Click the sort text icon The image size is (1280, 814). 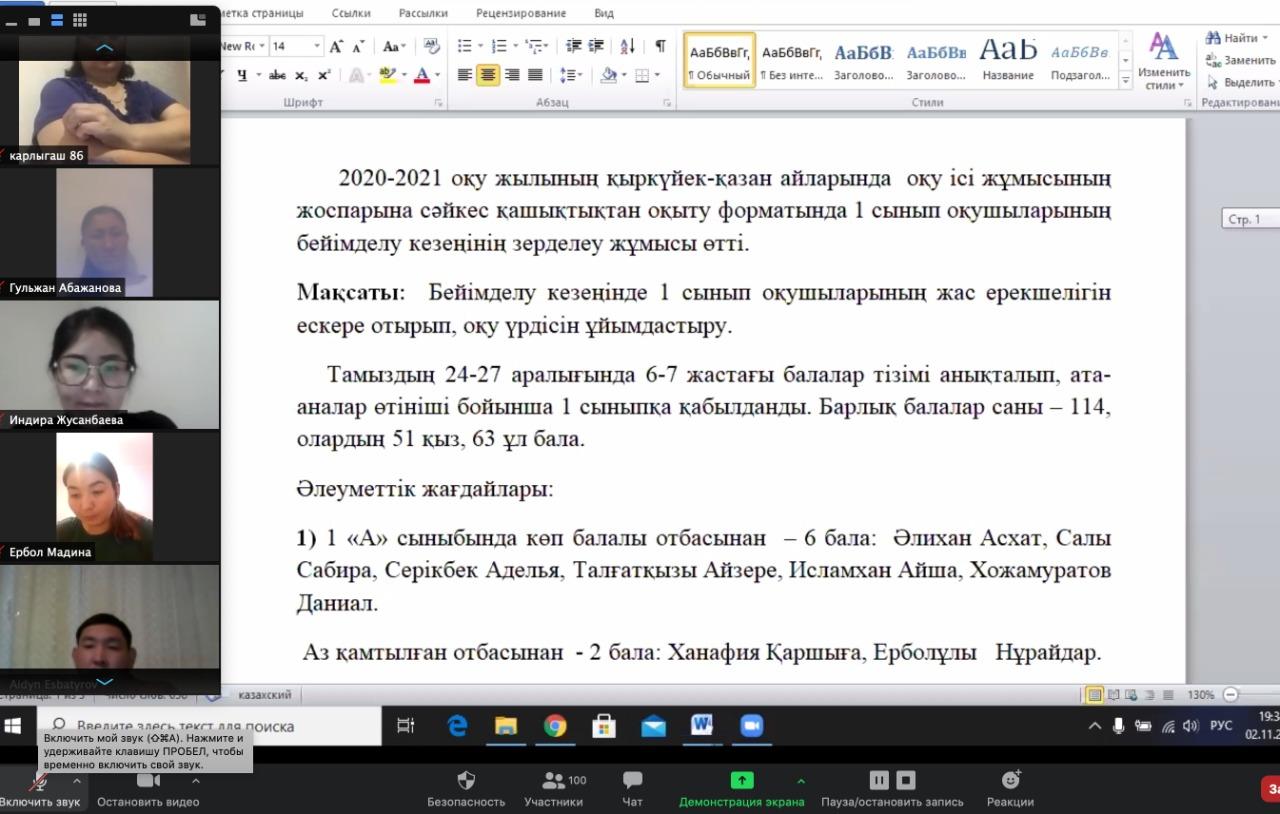click(x=627, y=46)
